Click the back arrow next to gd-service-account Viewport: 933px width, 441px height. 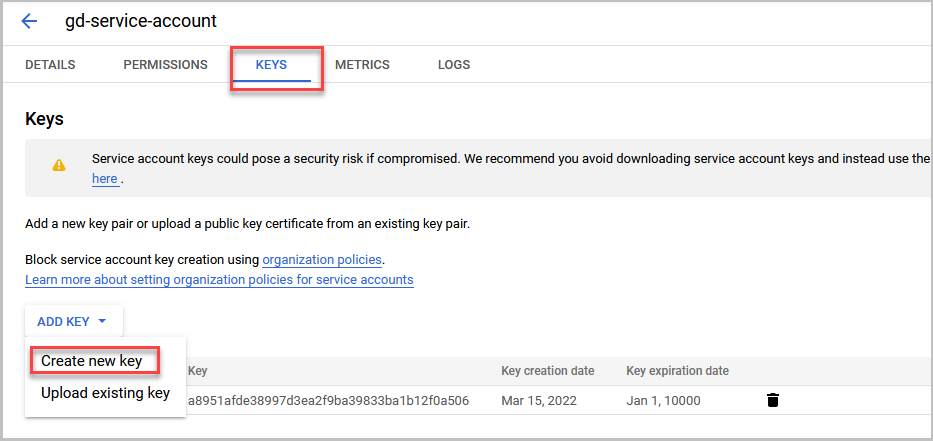pos(29,21)
